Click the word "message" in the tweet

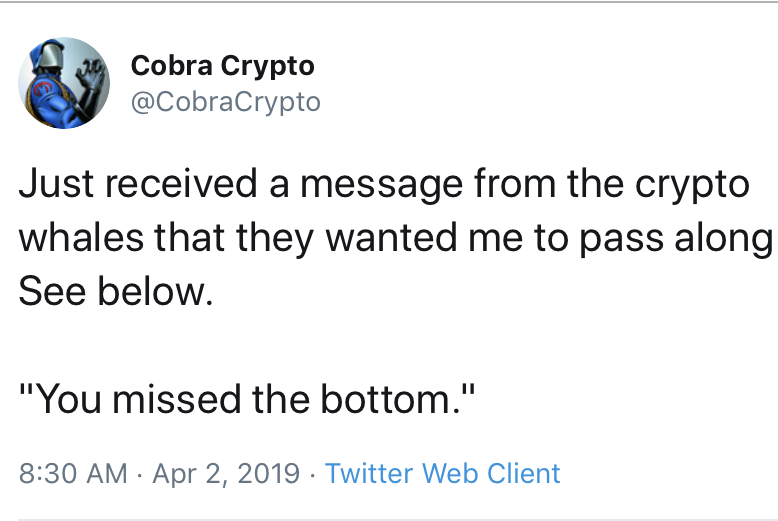click(x=382, y=185)
